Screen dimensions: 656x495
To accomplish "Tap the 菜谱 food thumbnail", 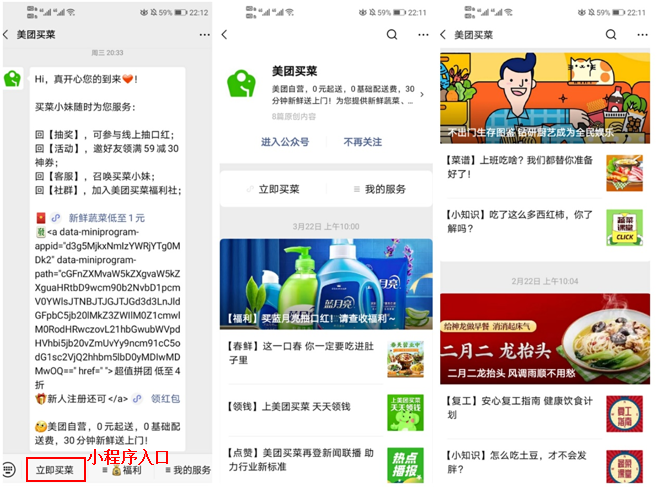I will (624, 173).
